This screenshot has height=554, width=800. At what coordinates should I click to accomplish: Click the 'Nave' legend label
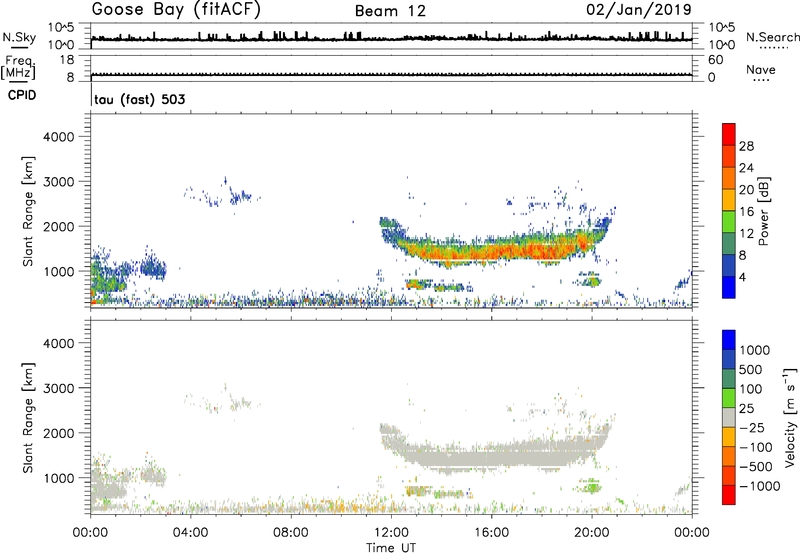[761, 70]
